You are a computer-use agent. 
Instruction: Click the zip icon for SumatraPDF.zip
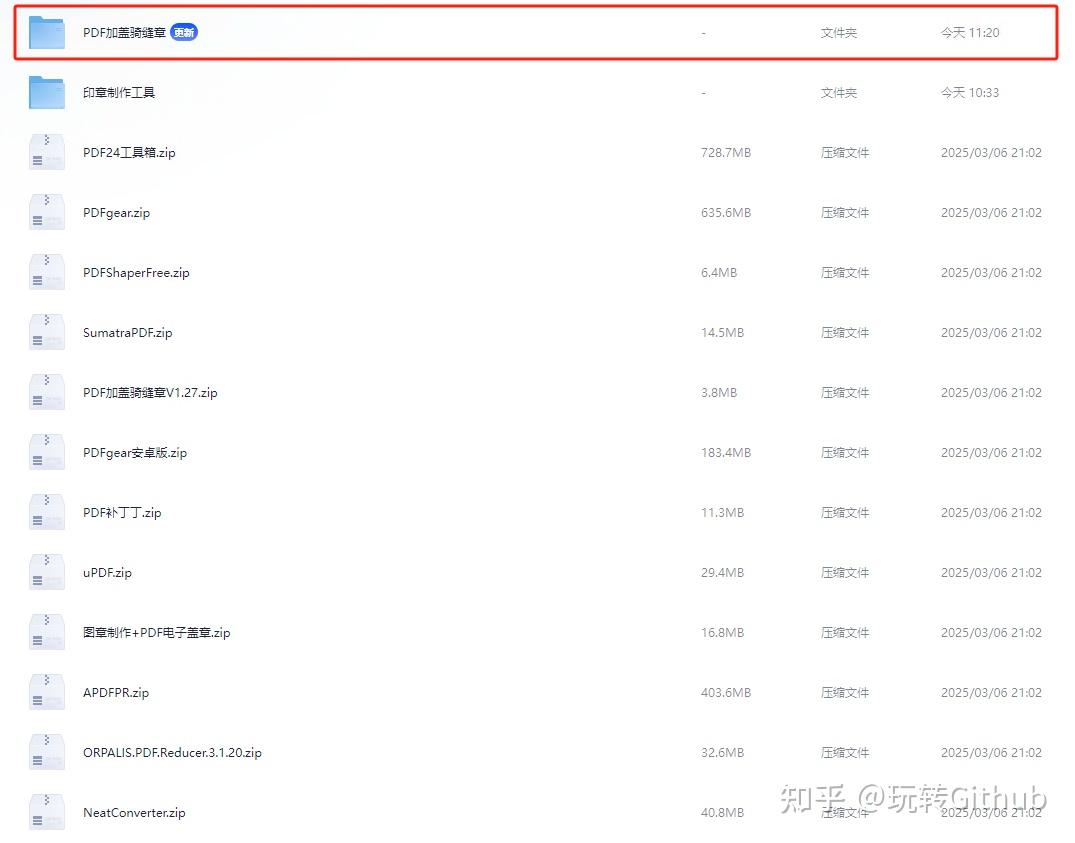tap(47, 332)
